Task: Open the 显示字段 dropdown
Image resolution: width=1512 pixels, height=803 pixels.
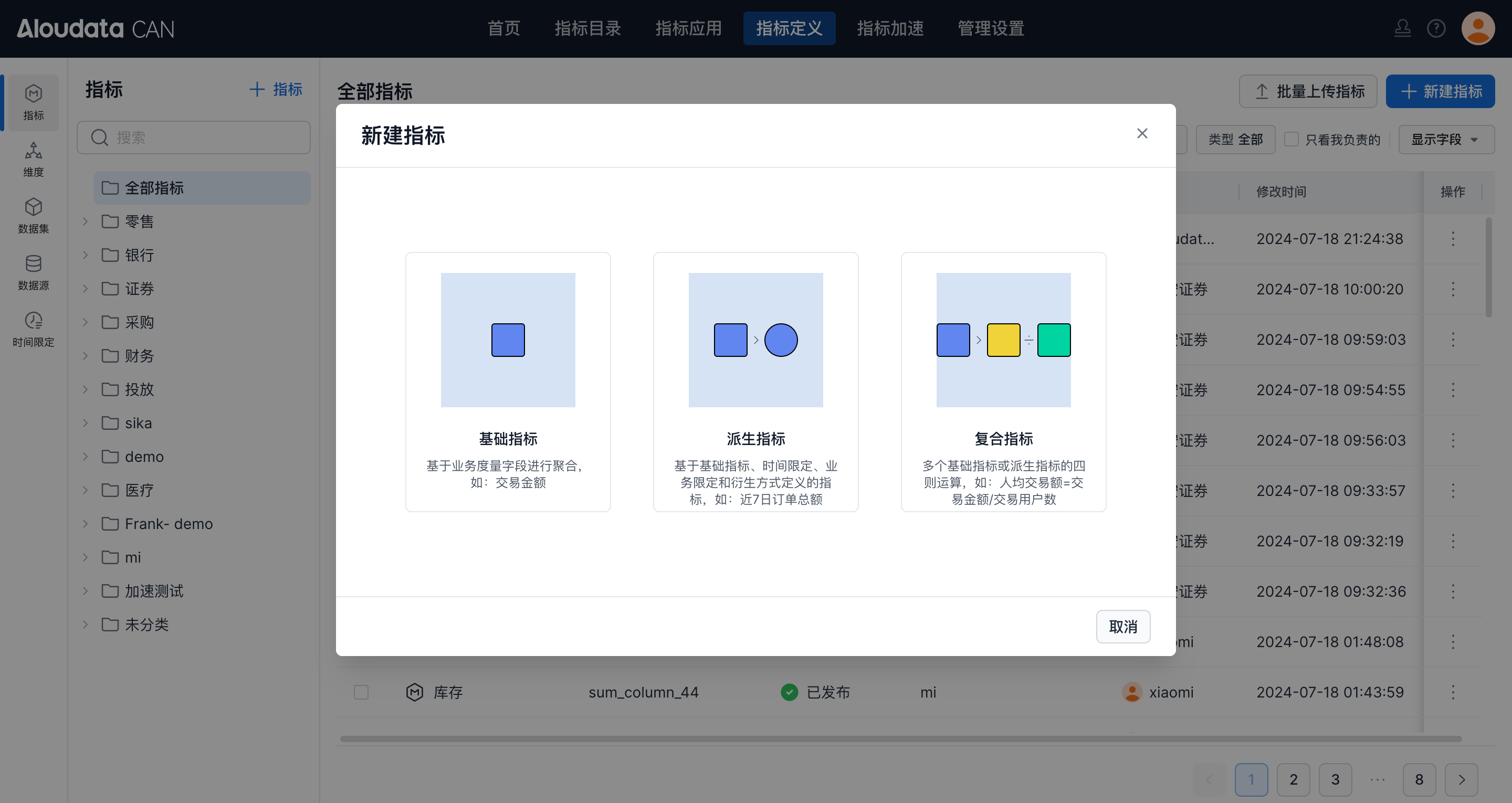Action: [x=1446, y=139]
